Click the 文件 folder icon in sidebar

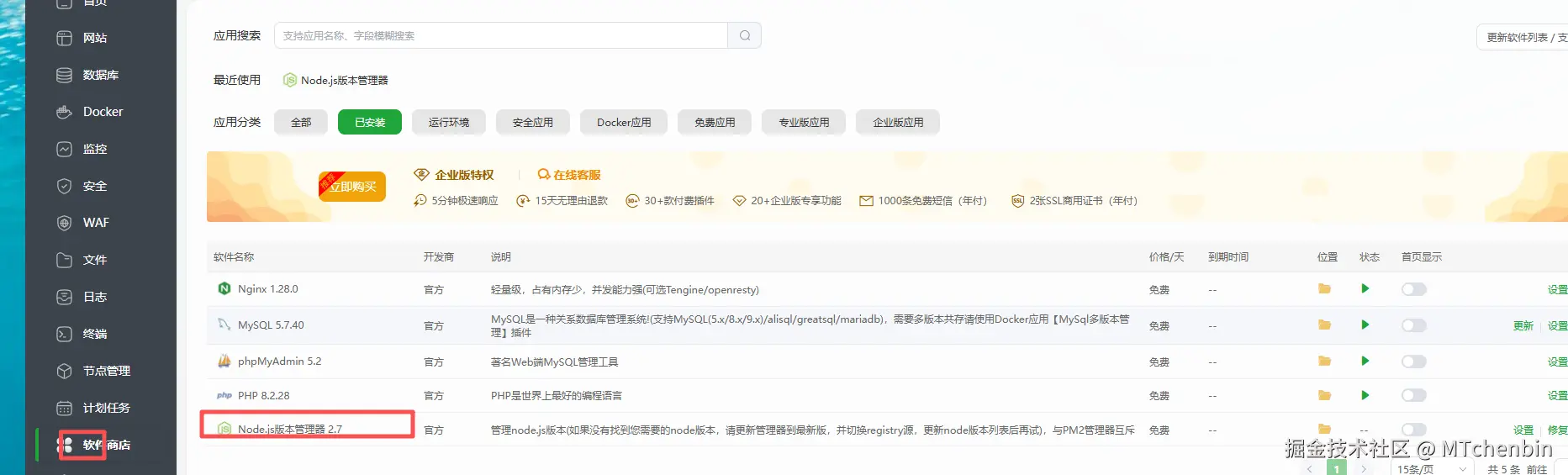click(x=64, y=260)
